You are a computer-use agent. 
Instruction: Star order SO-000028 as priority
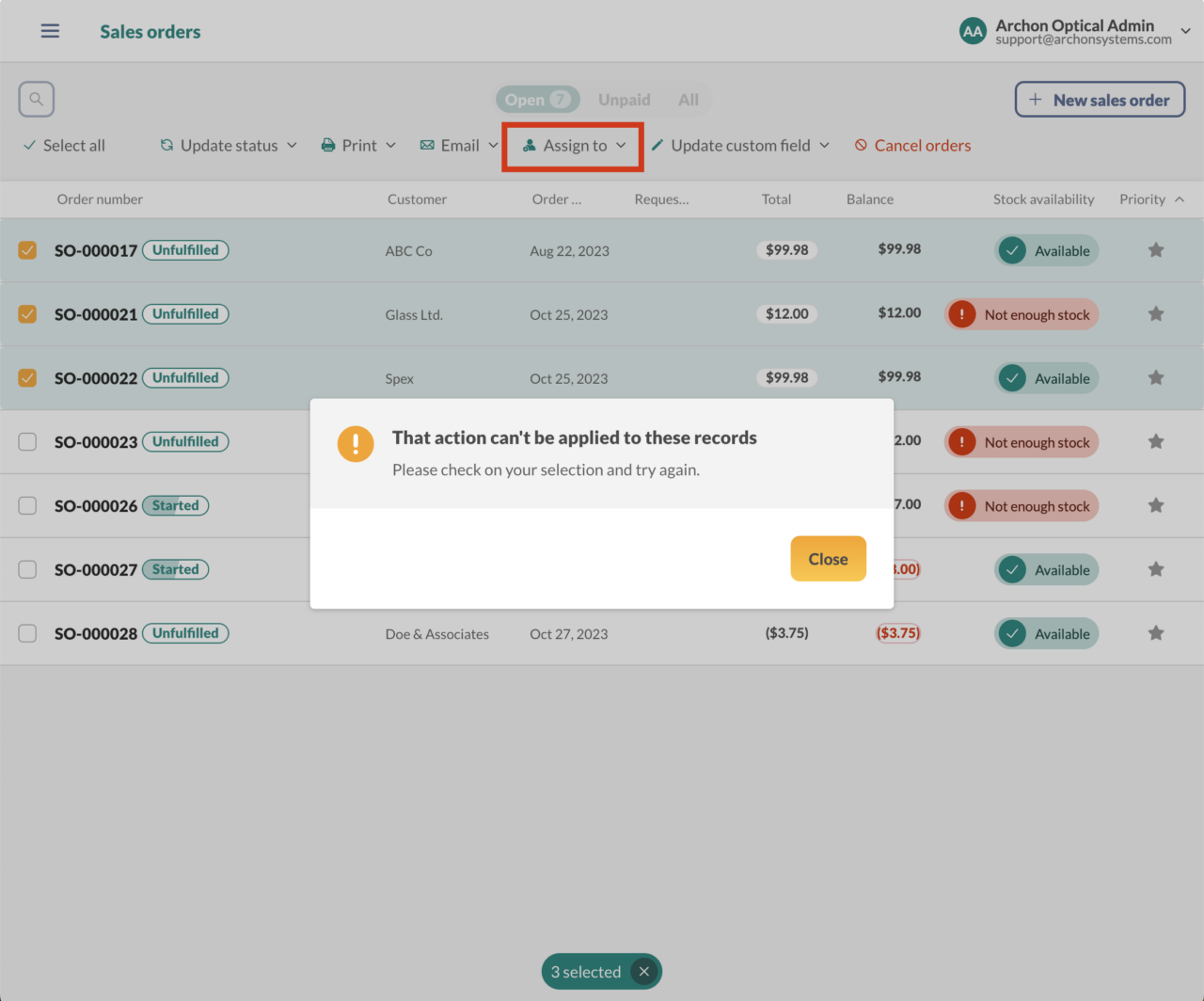coord(1156,633)
